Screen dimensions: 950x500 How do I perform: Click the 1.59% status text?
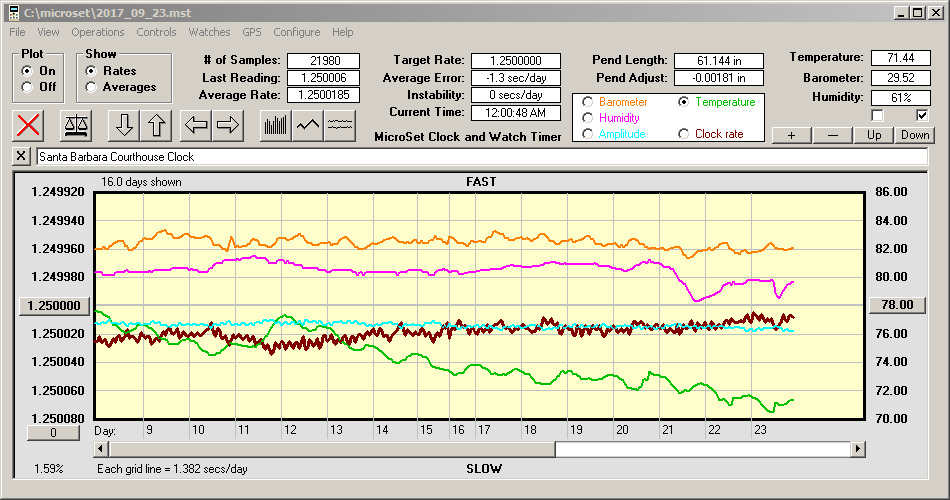coord(48,468)
